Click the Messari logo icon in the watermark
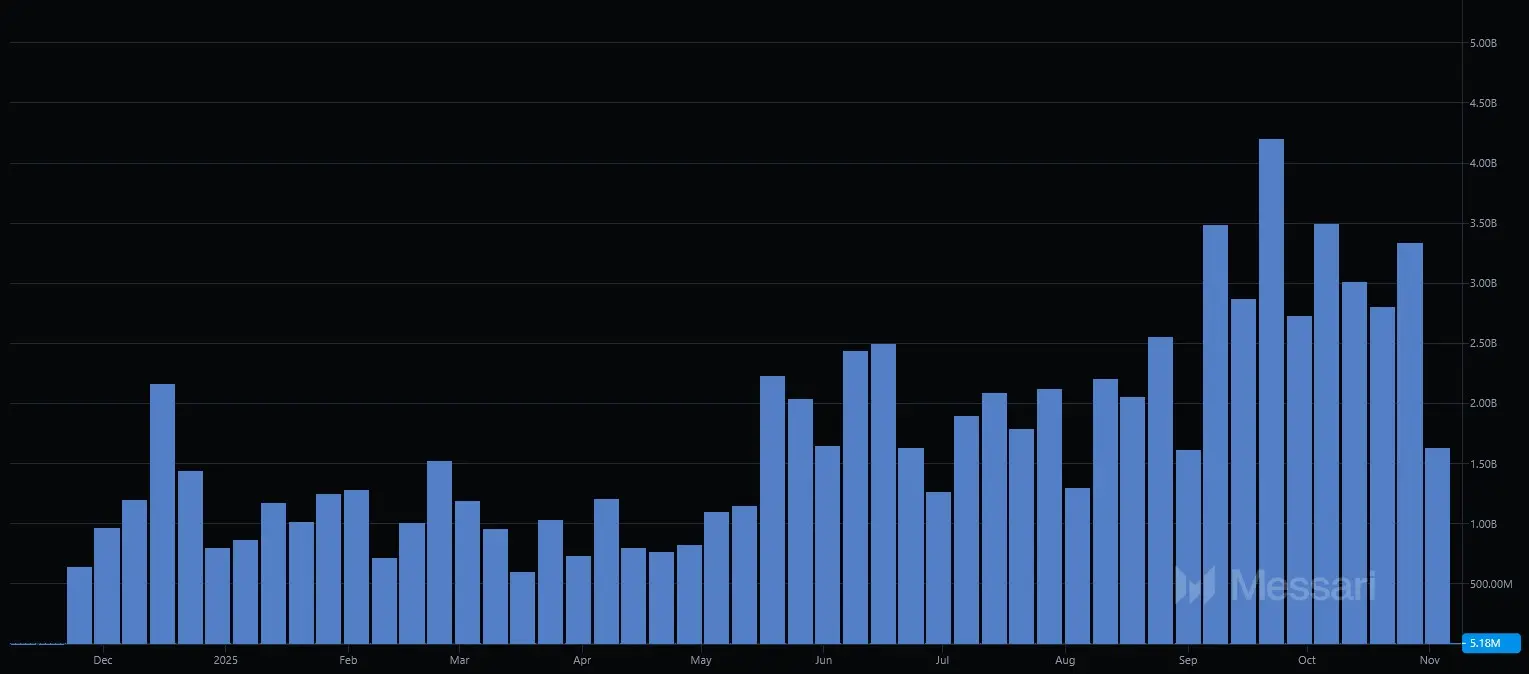1529x674 pixels. [x=1194, y=585]
